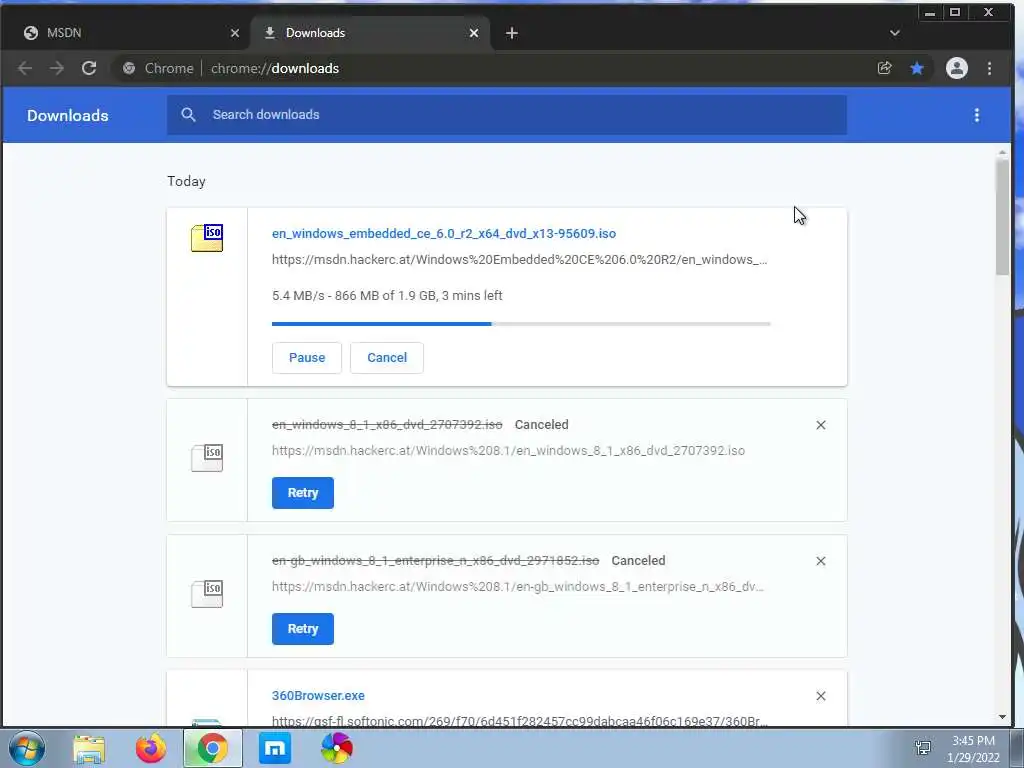Open a new tab with the plus button
The width and height of the screenshot is (1024, 768).
click(512, 33)
